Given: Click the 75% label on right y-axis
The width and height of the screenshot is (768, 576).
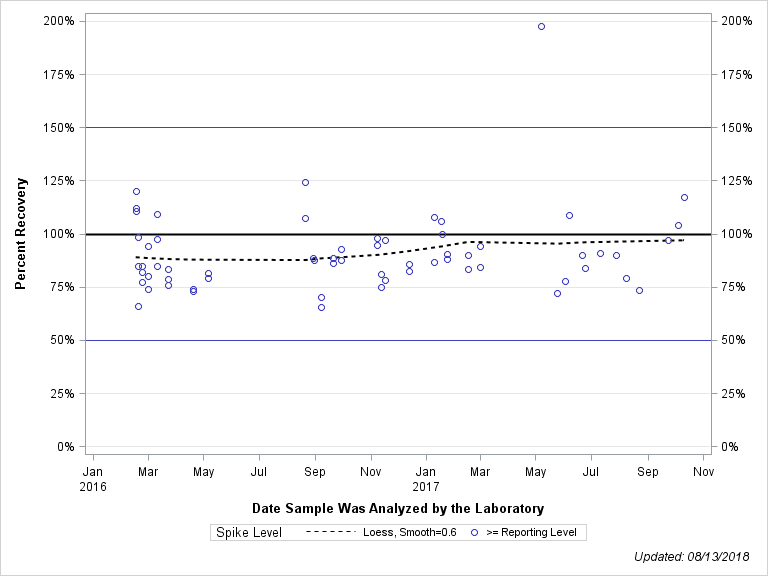Looking at the screenshot, I should click(733, 287).
